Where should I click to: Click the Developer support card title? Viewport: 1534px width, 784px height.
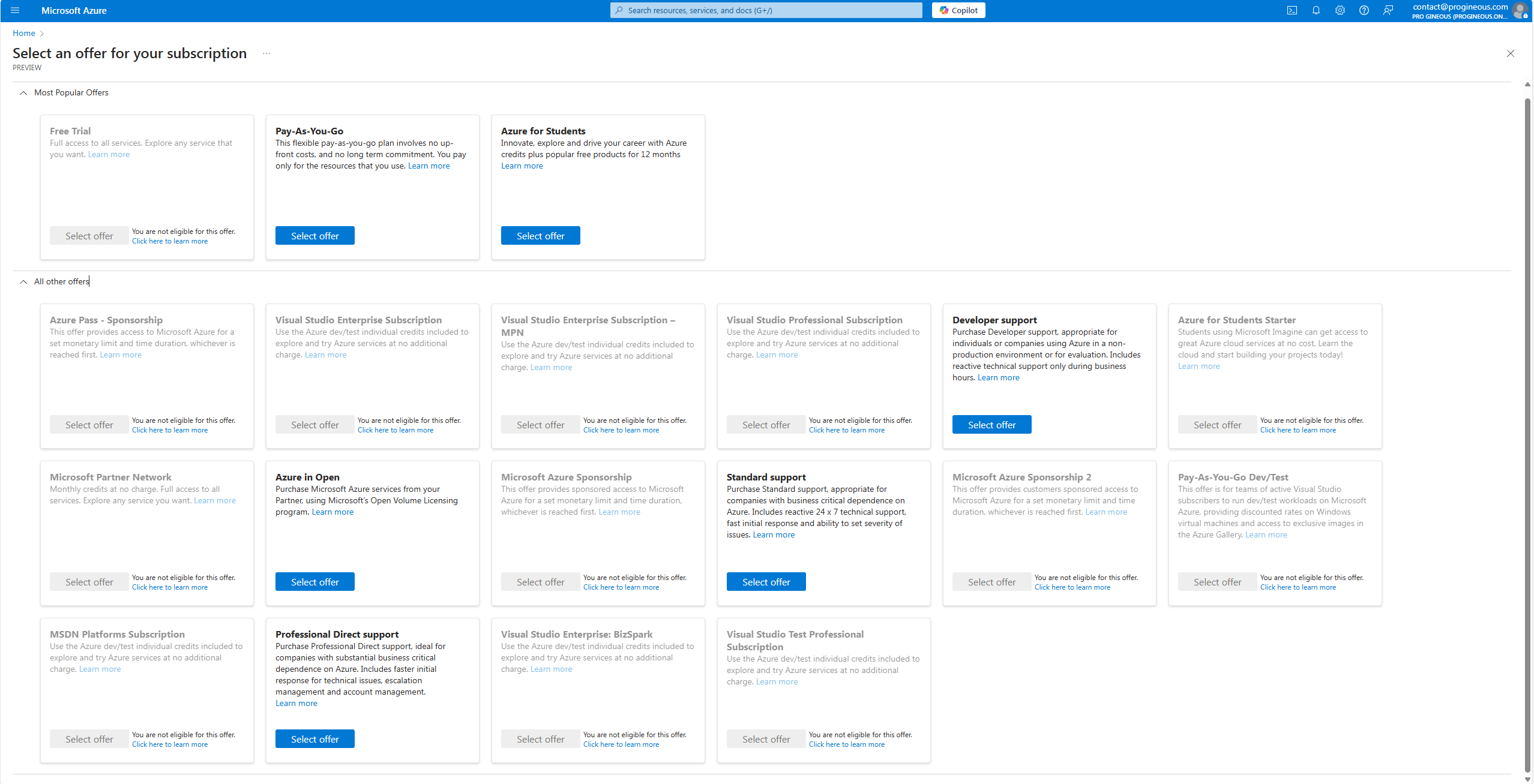[x=994, y=320]
